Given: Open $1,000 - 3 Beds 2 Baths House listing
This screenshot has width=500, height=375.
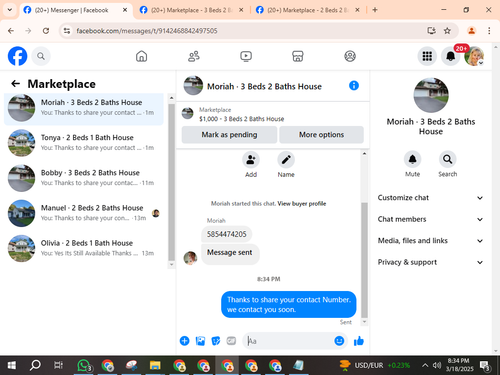Looking at the screenshot, I should (241, 119).
